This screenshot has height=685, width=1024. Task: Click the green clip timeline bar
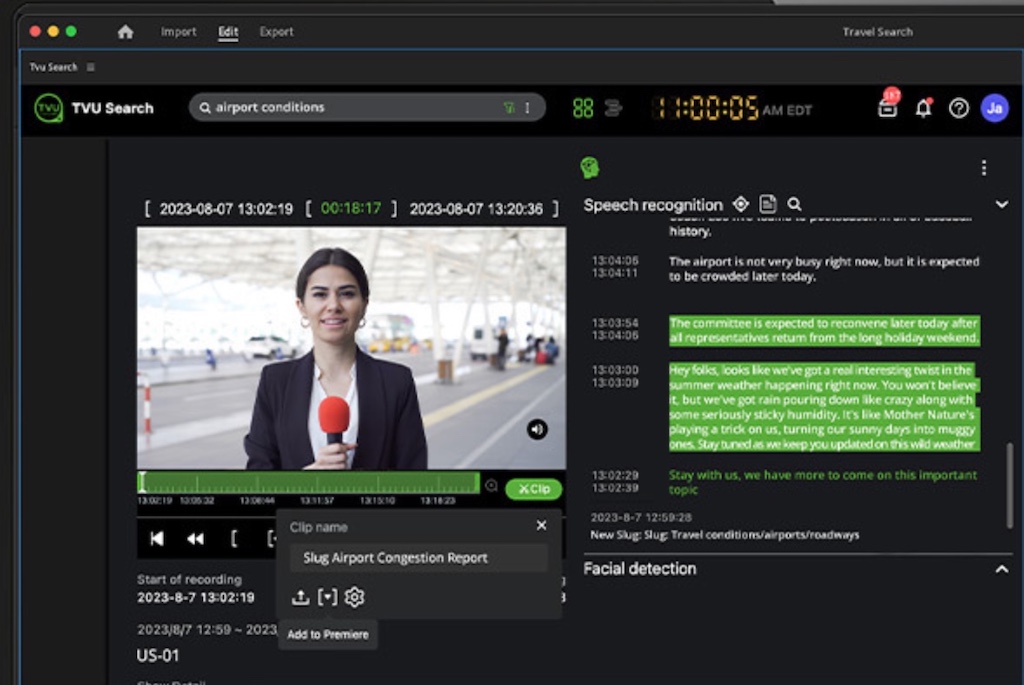(x=309, y=483)
